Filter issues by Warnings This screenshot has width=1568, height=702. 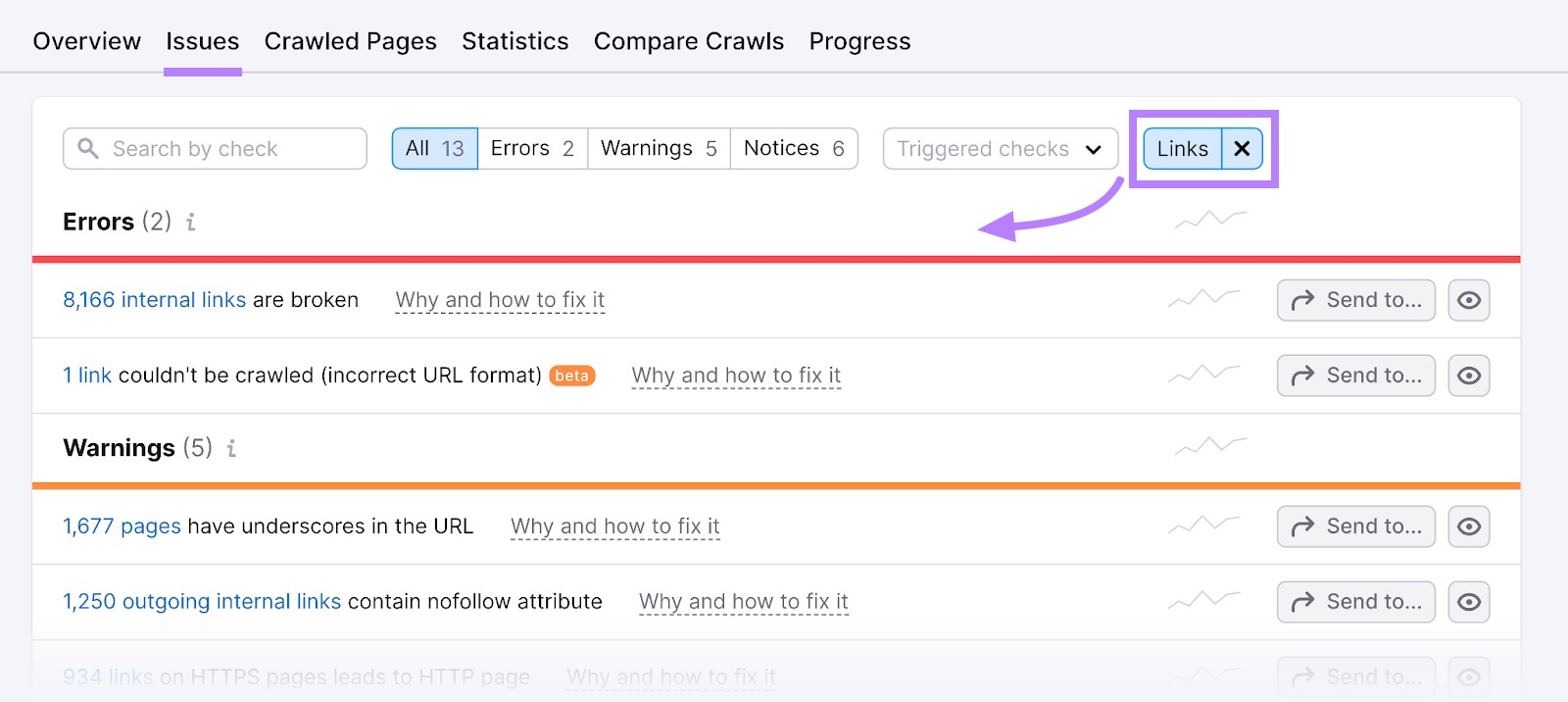click(658, 148)
